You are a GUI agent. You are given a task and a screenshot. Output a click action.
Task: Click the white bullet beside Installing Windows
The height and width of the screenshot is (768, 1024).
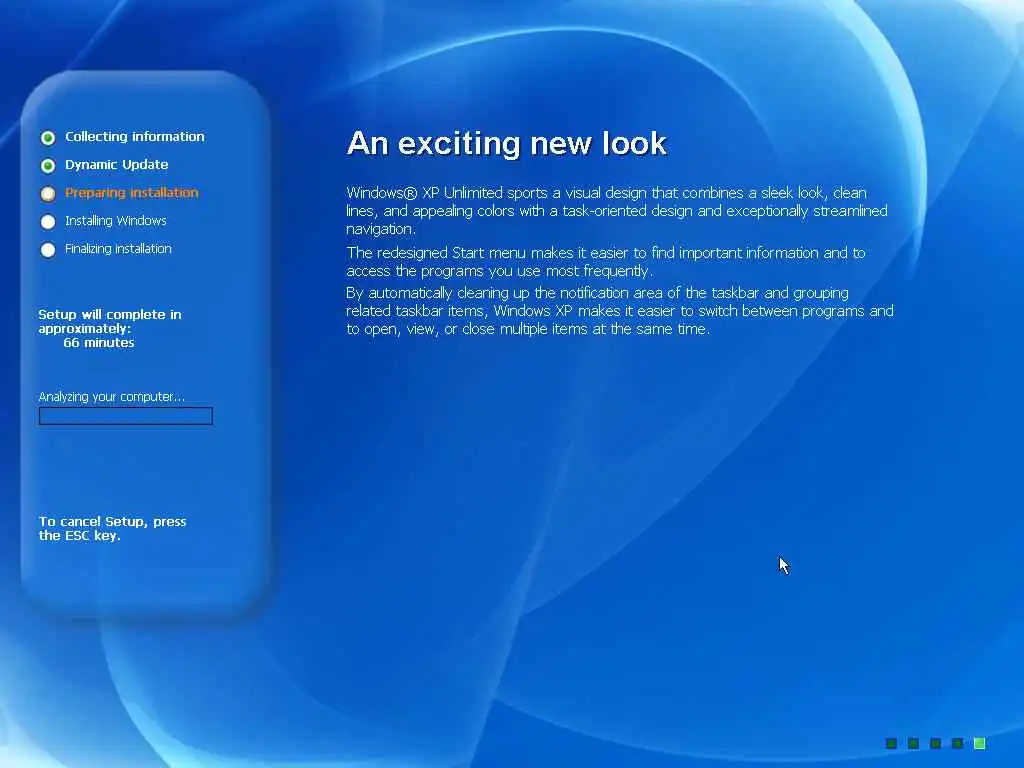coord(48,222)
